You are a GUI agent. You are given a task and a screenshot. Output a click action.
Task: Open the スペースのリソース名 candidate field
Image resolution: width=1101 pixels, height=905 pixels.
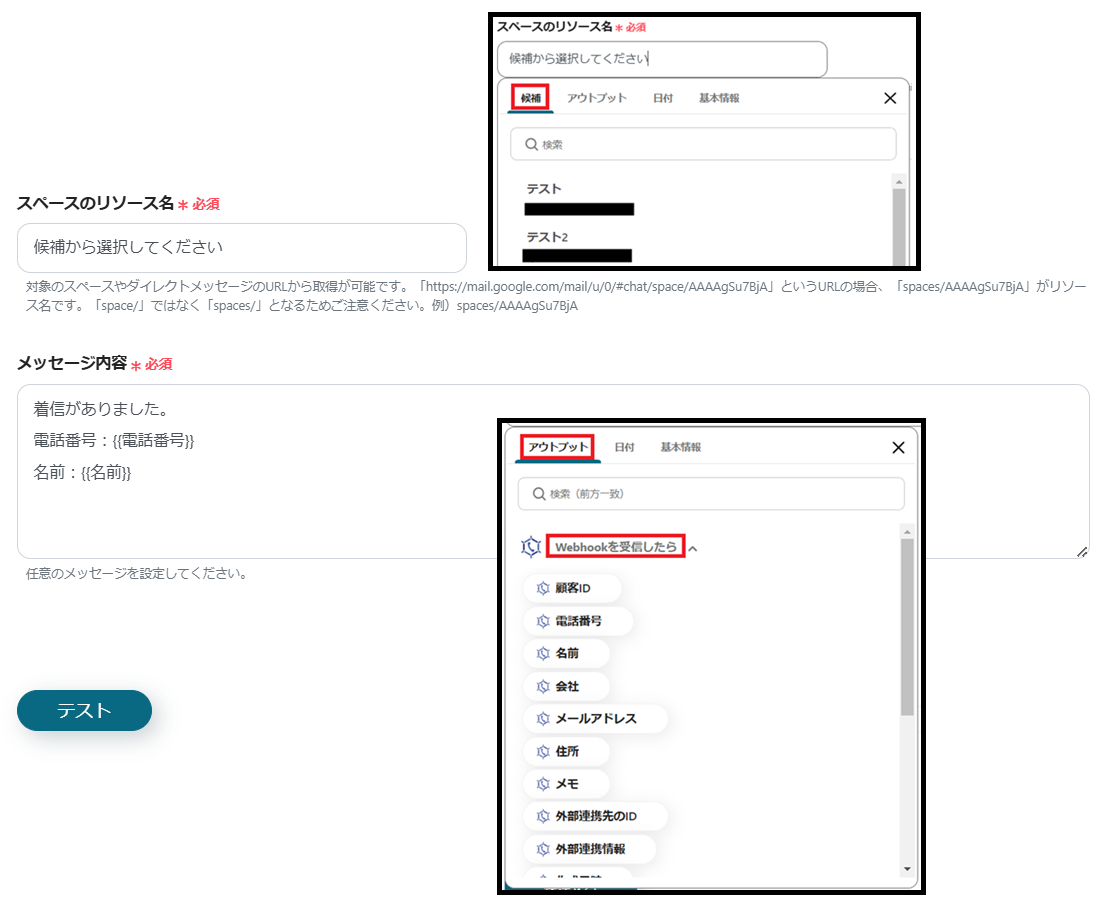pyautogui.click(x=242, y=248)
